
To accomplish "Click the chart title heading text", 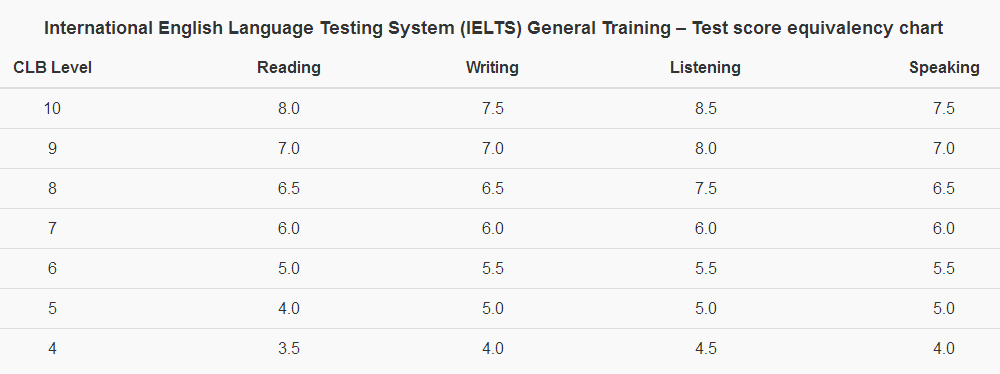I will (493, 29).
